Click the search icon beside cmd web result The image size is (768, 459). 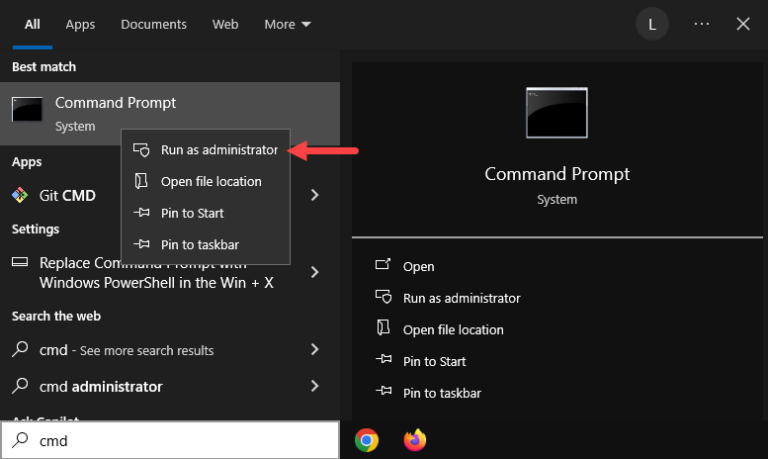click(20, 350)
